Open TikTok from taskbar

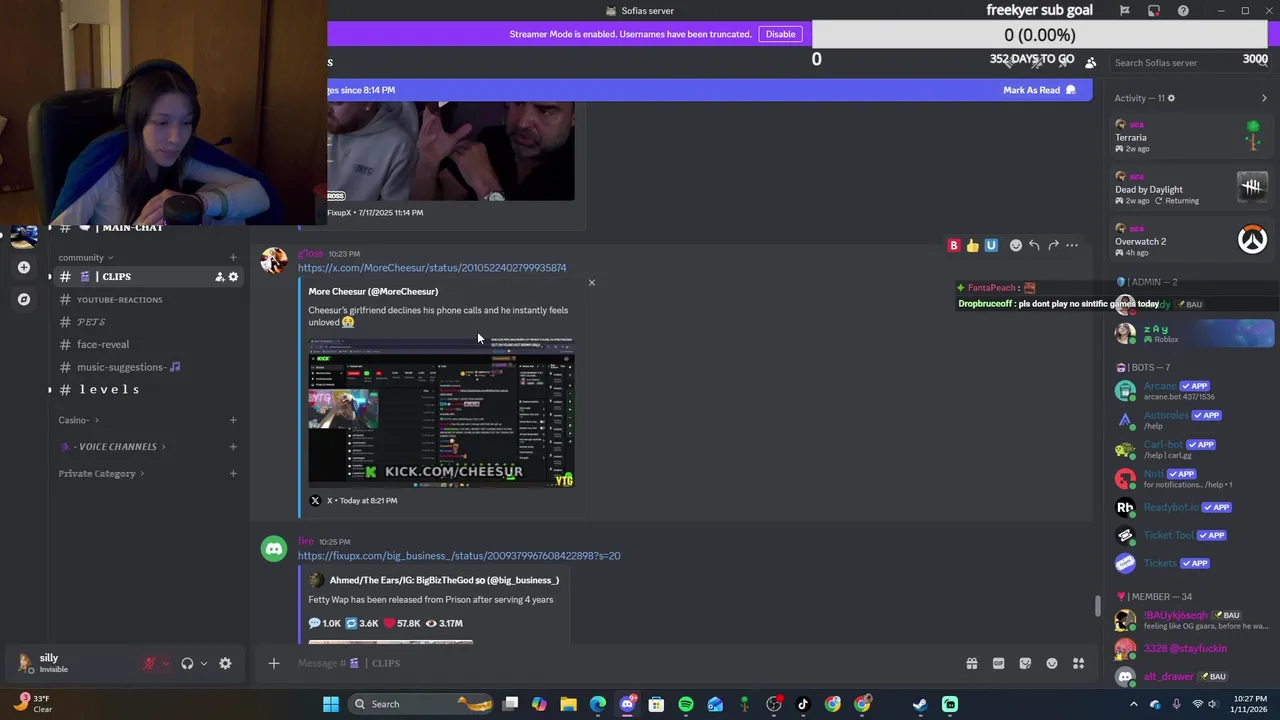pos(803,704)
